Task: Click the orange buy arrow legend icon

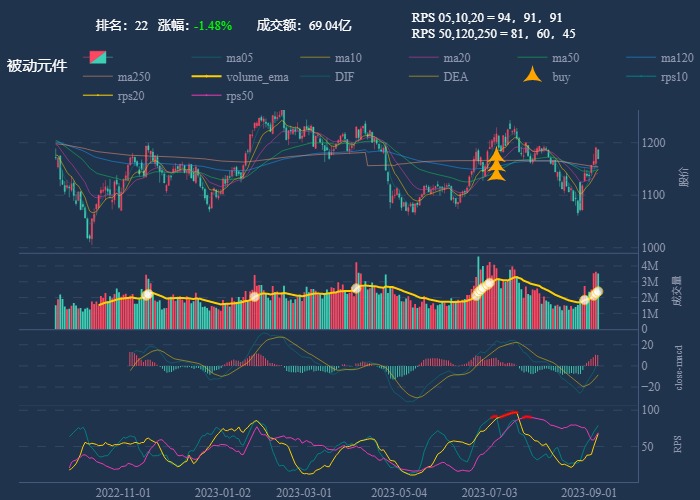Action: [534, 77]
